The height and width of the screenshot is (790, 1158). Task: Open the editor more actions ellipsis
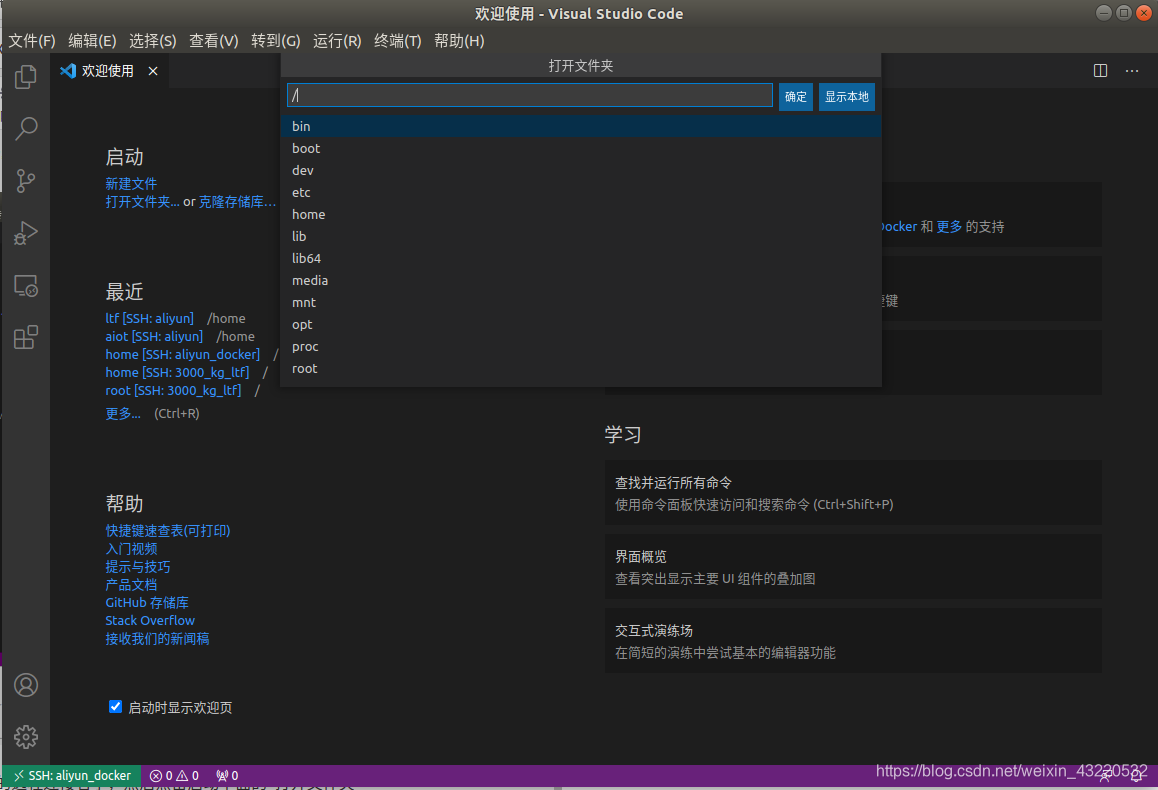1131,71
